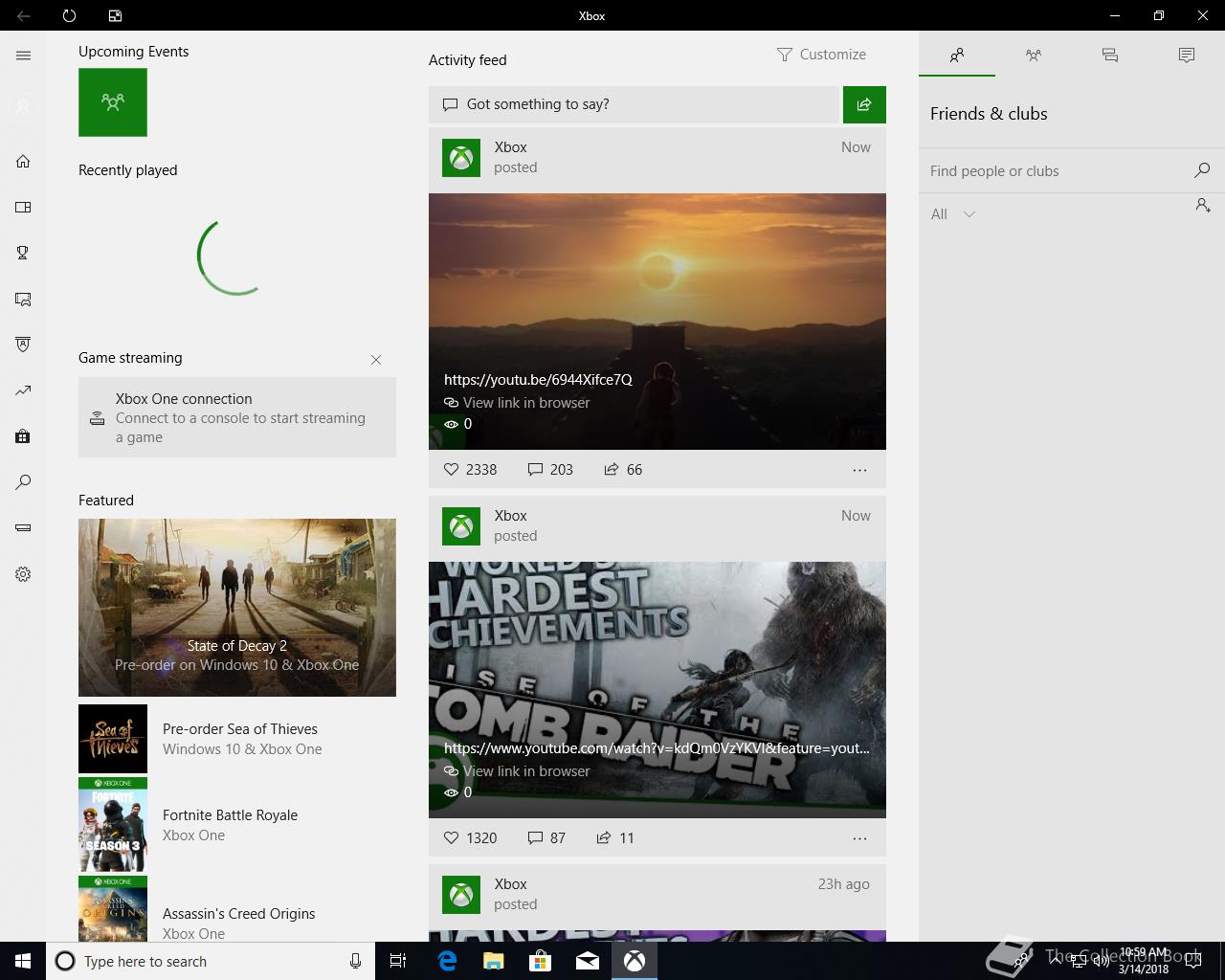The height and width of the screenshot is (980, 1225).
Task: Open Windows Start menu
Action: pyautogui.click(x=23, y=961)
